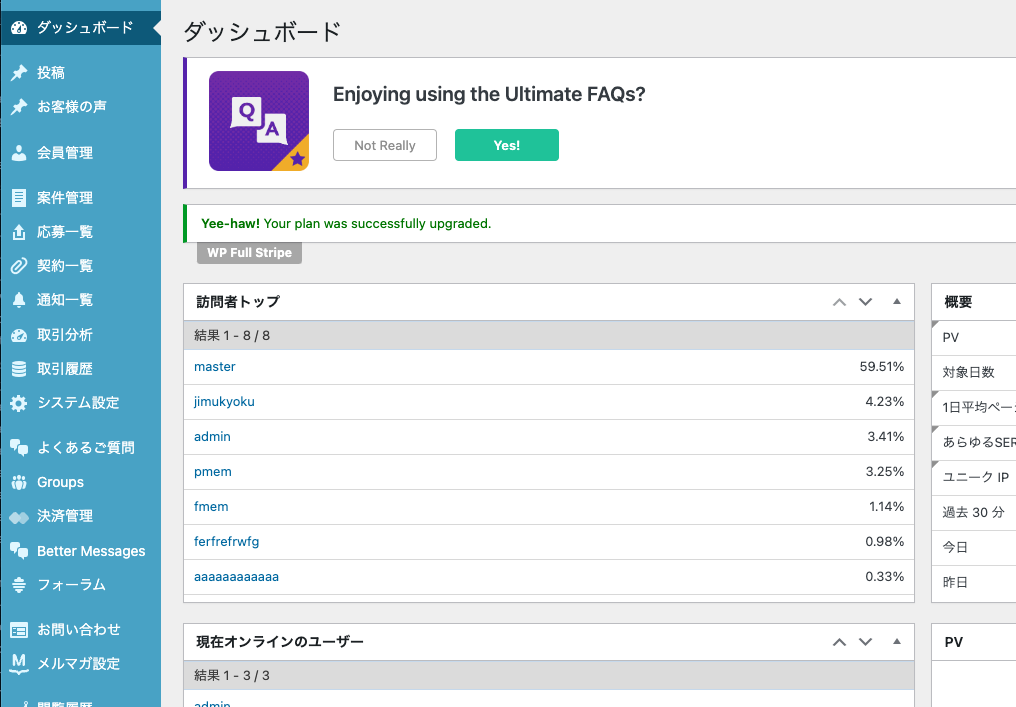Click the upload icon for 応募一覧
The width and height of the screenshot is (1016, 707).
19,232
